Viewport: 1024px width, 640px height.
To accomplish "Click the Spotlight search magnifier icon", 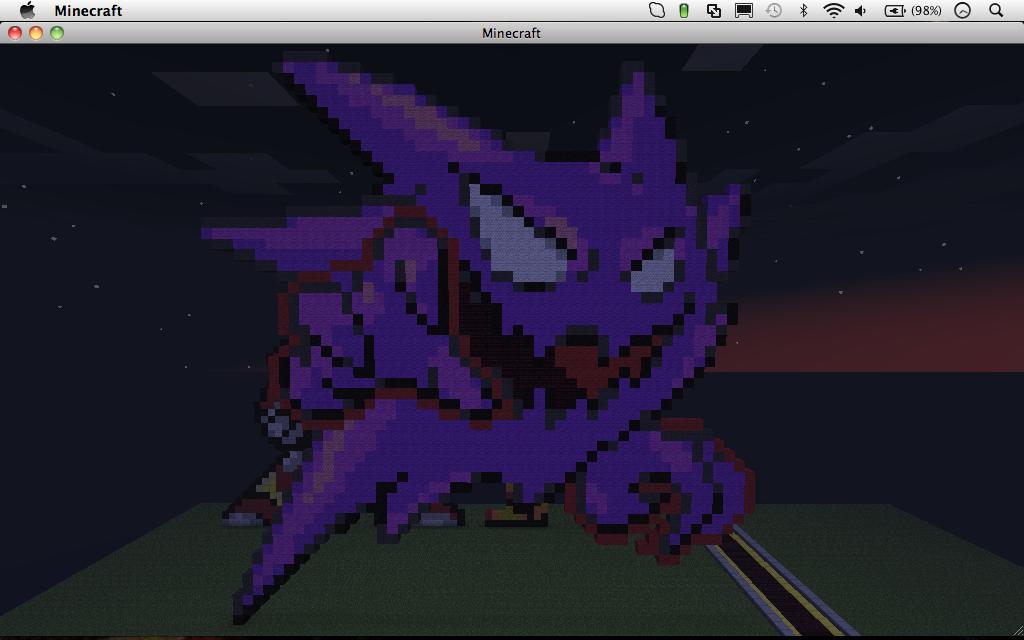I will (996, 10).
